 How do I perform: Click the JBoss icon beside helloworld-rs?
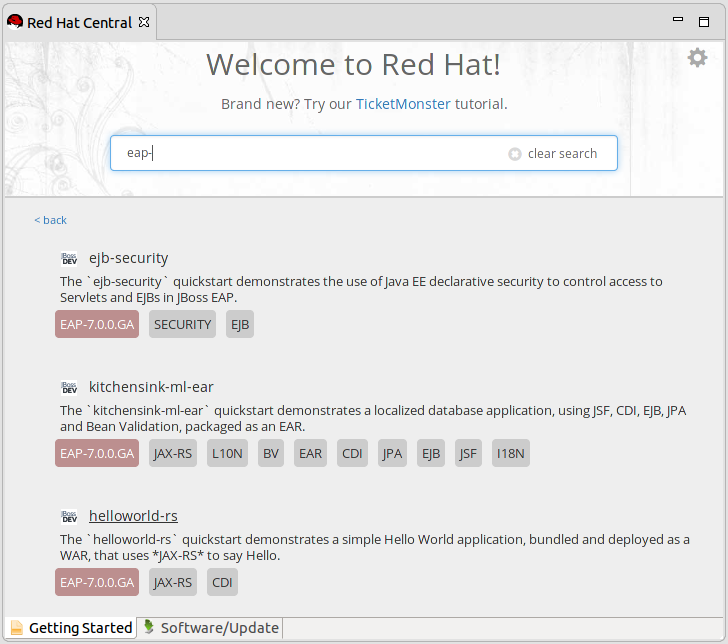[x=69, y=516]
